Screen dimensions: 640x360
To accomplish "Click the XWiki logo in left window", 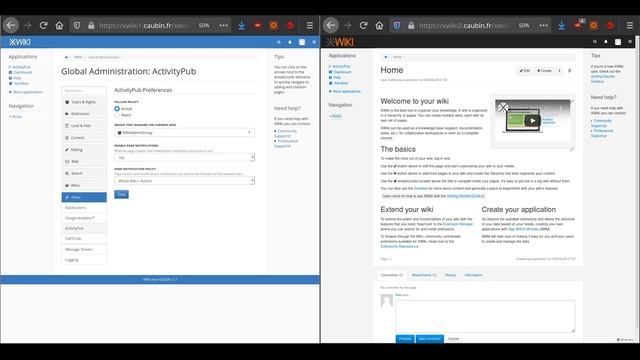I will pyautogui.click(x=20, y=42).
